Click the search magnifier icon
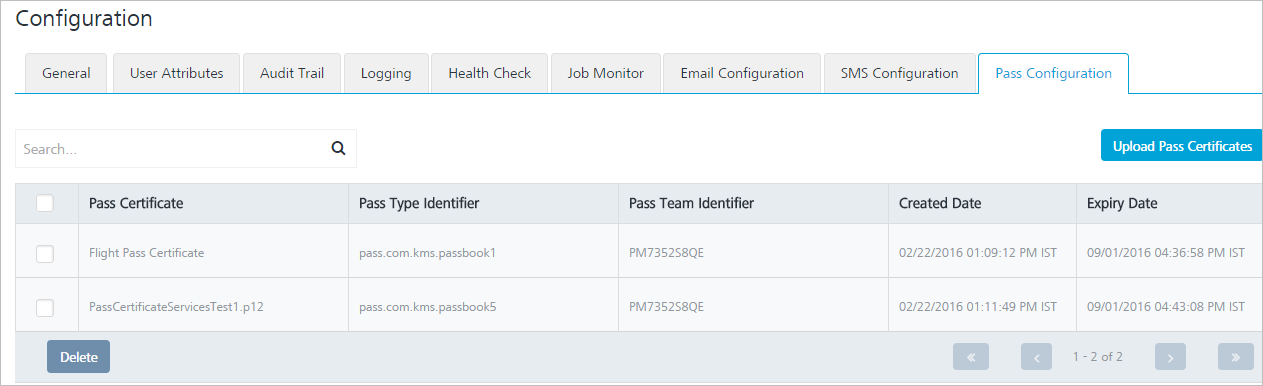 [x=338, y=149]
